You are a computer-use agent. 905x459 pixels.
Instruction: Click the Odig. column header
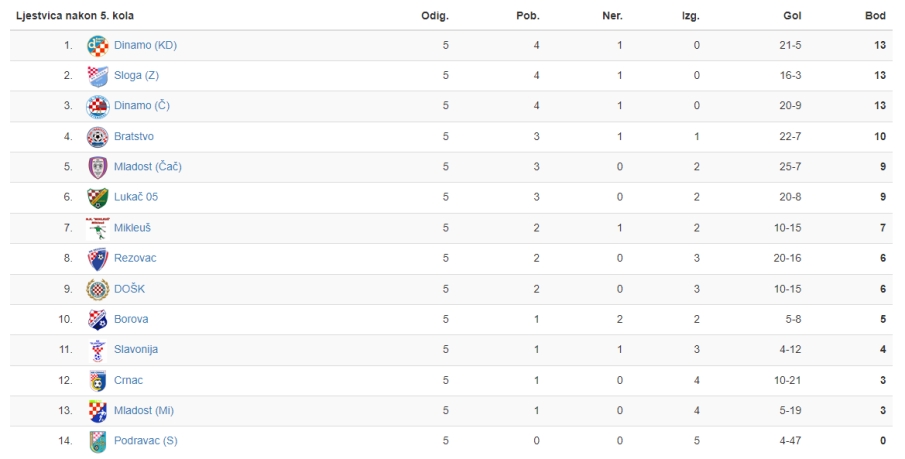click(435, 16)
